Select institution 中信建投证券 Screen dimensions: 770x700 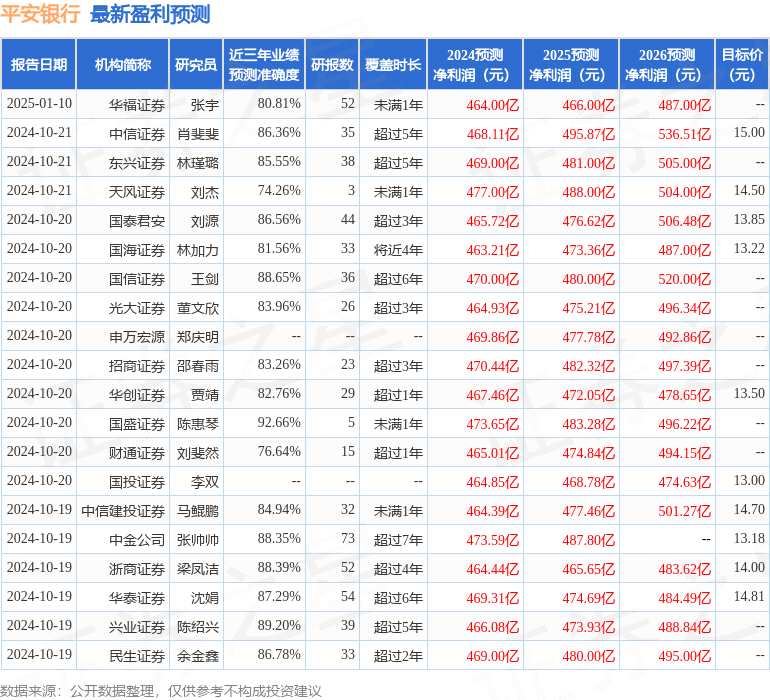(x=123, y=510)
